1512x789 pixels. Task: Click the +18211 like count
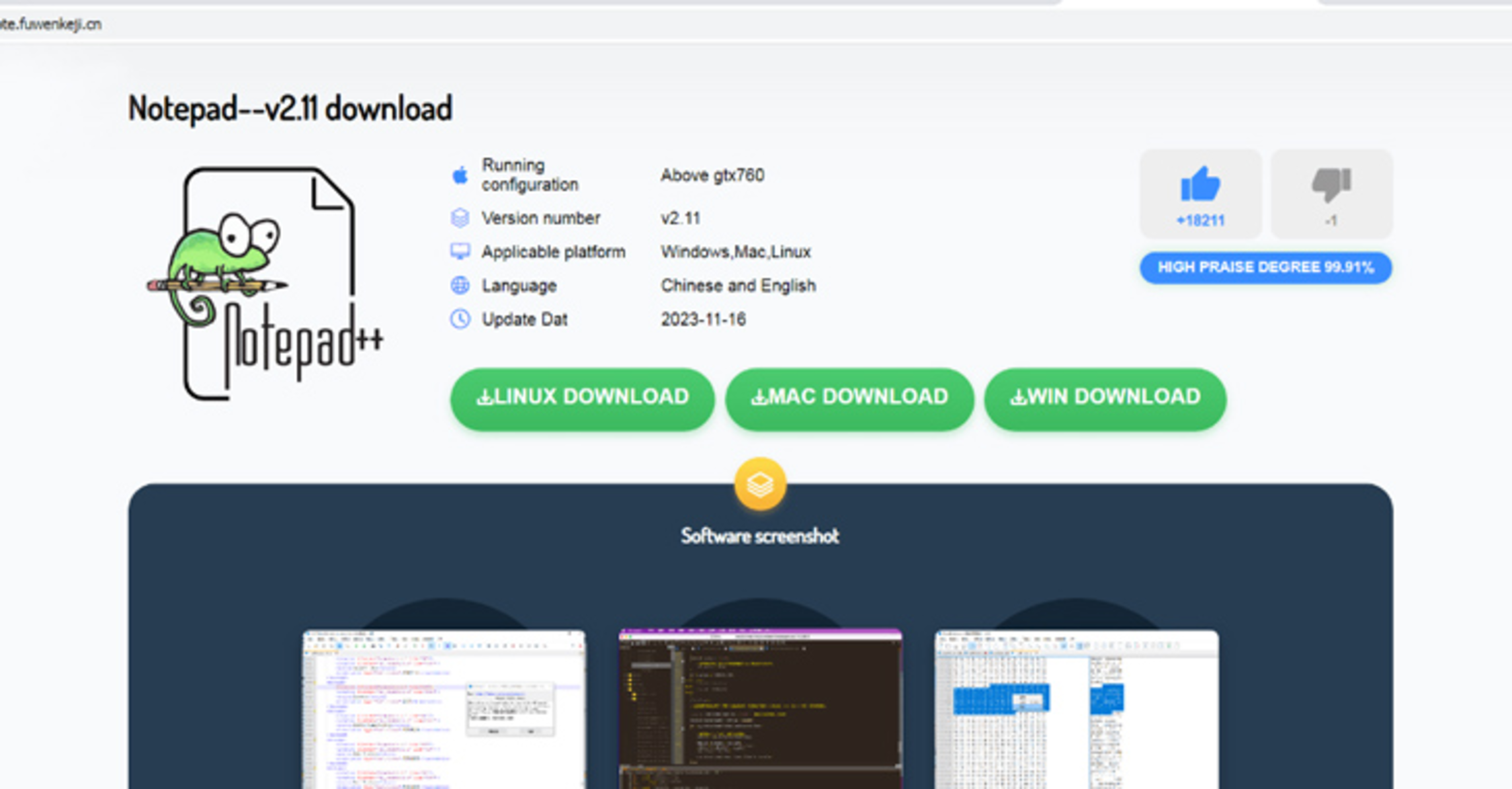coord(1200,221)
